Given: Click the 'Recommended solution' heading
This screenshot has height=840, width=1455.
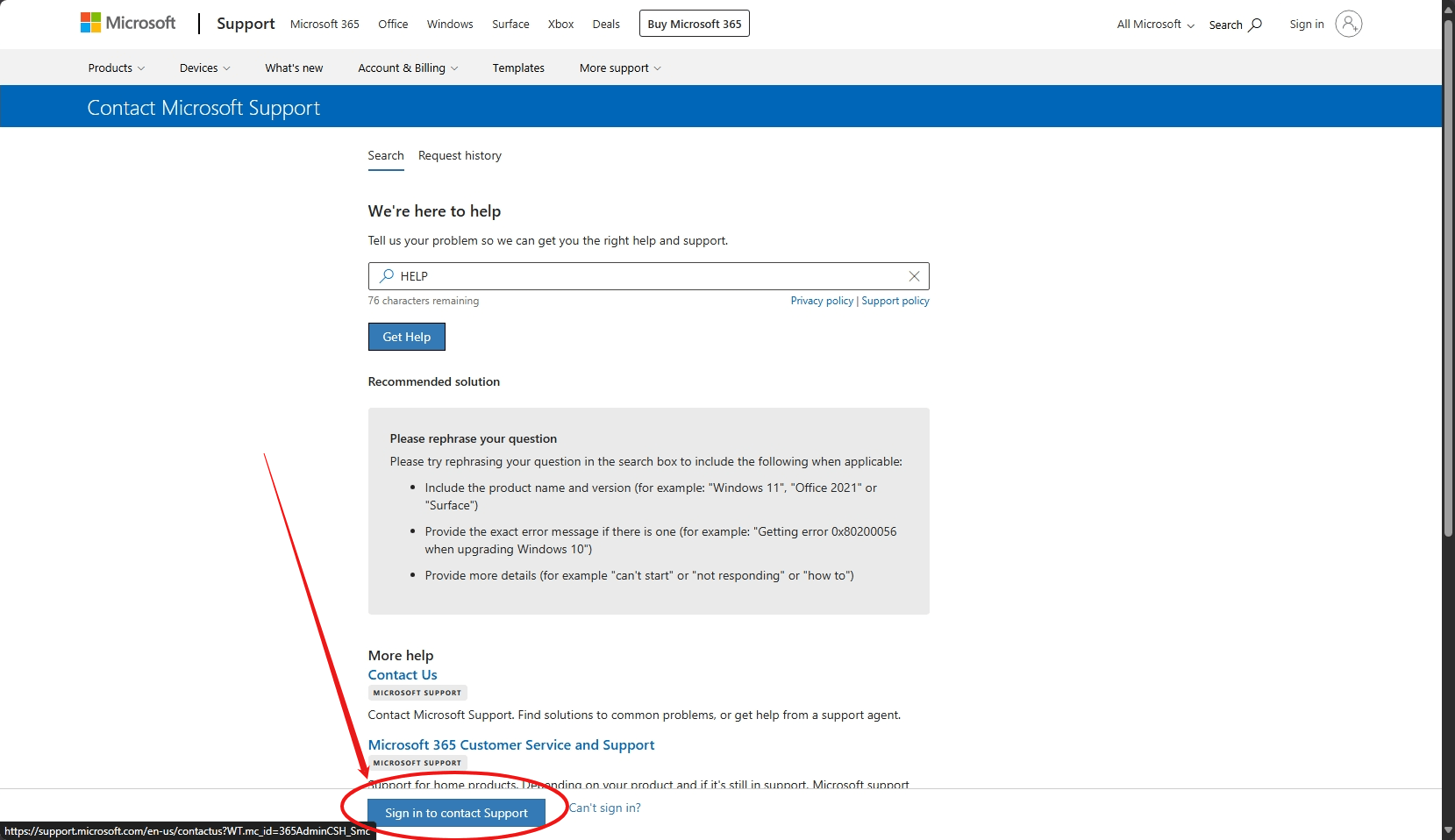Looking at the screenshot, I should pos(434,382).
